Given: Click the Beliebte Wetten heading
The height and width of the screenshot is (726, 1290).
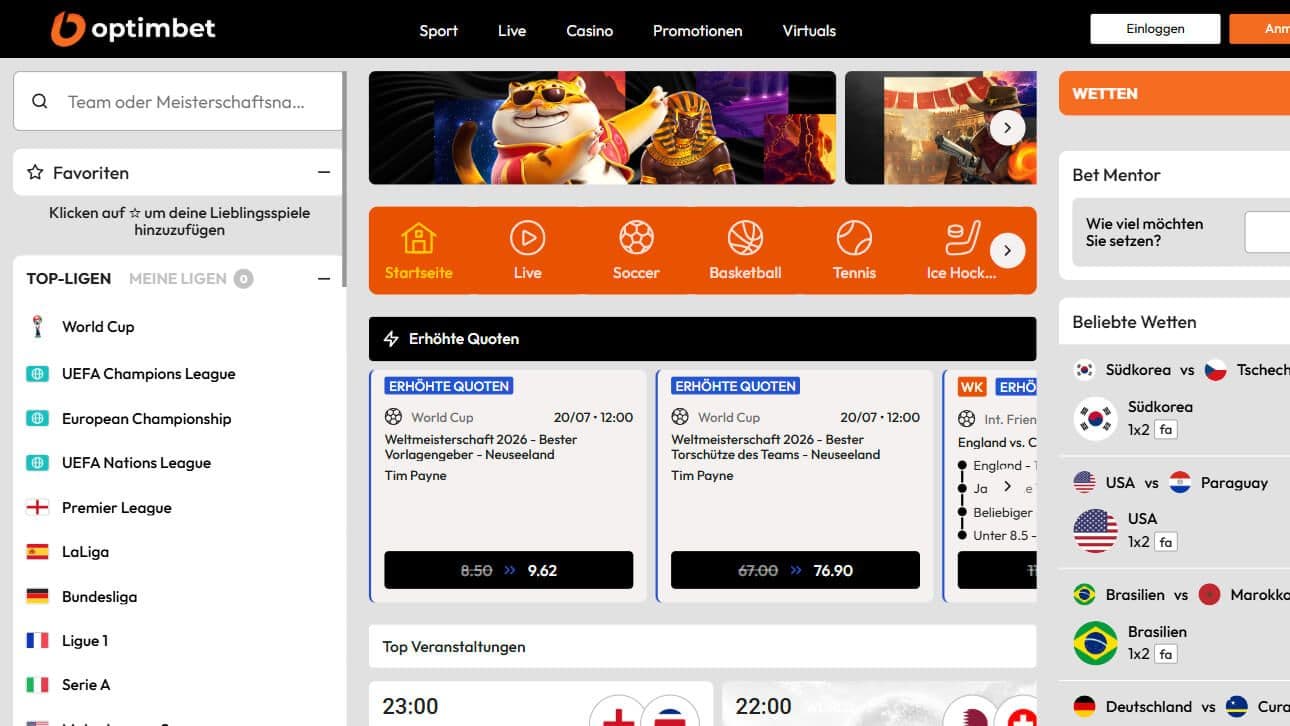Looking at the screenshot, I should click(1134, 322).
